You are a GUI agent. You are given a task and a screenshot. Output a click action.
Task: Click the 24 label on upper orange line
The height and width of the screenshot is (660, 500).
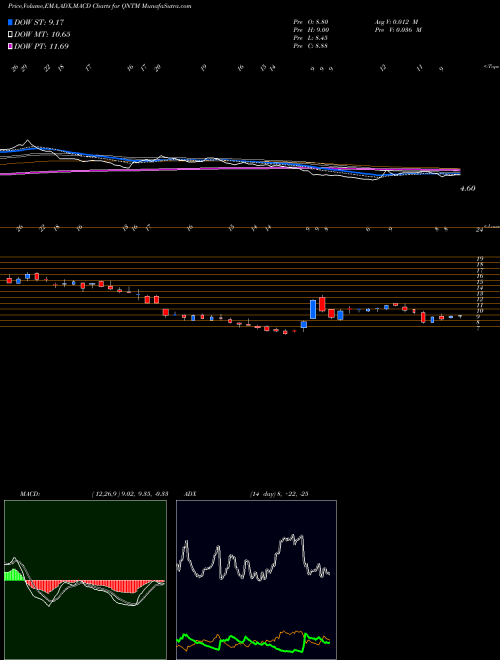click(x=479, y=230)
